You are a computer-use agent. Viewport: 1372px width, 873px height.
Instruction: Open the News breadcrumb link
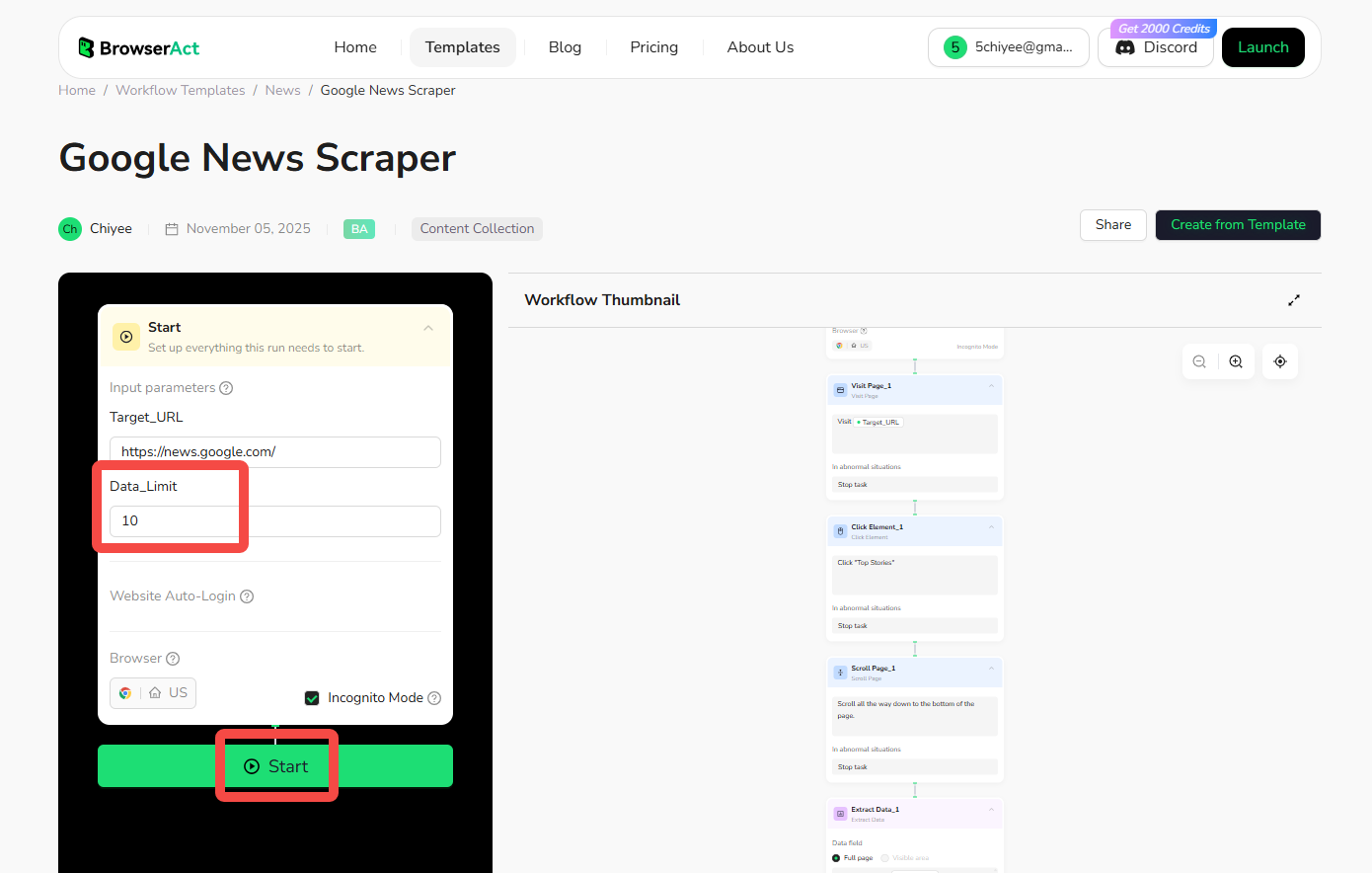point(282,90)
